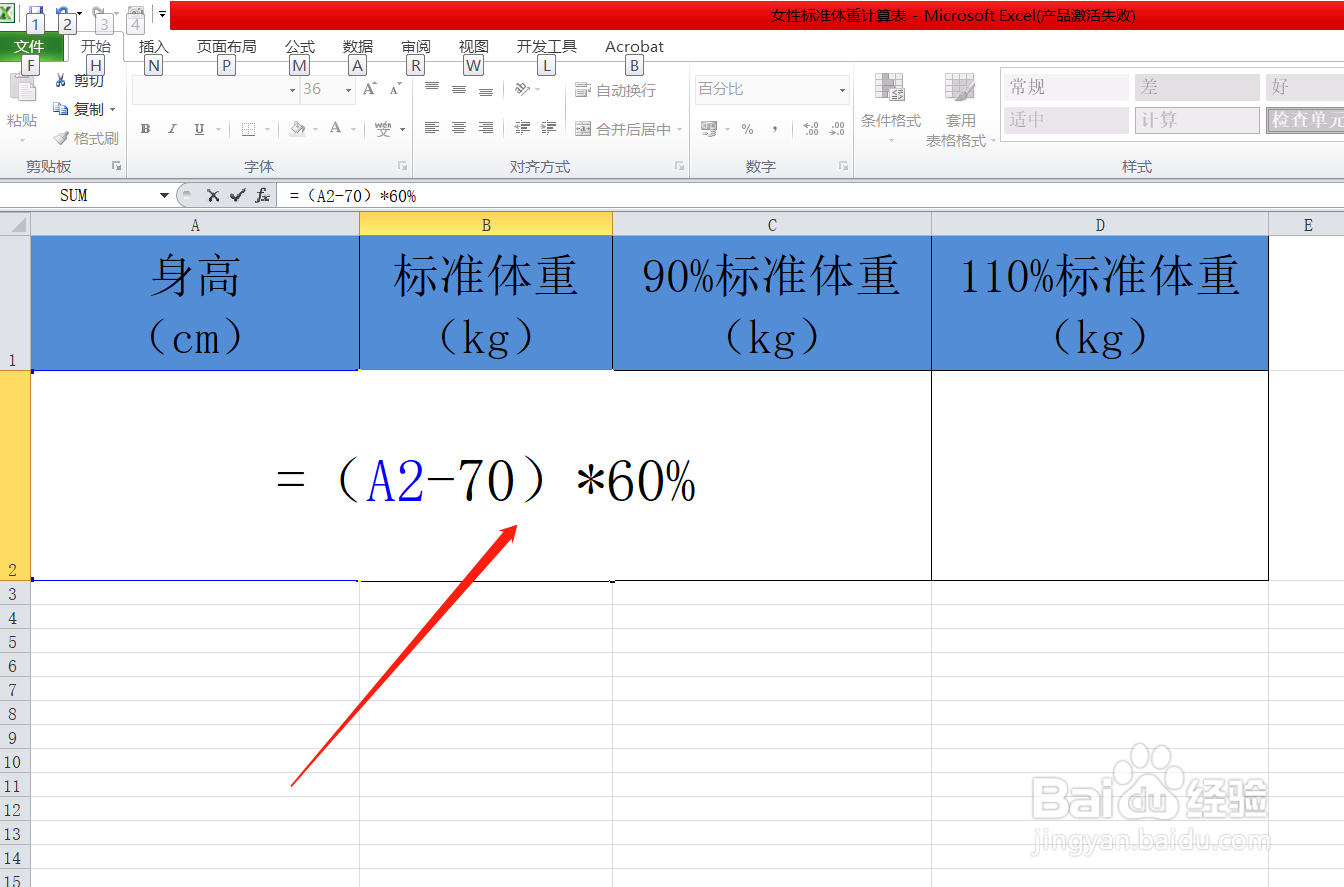The height and width of the screenshot is (887, 1344).
Task: Click the decrease decimal icon
Action: click(x=837, y=129)
